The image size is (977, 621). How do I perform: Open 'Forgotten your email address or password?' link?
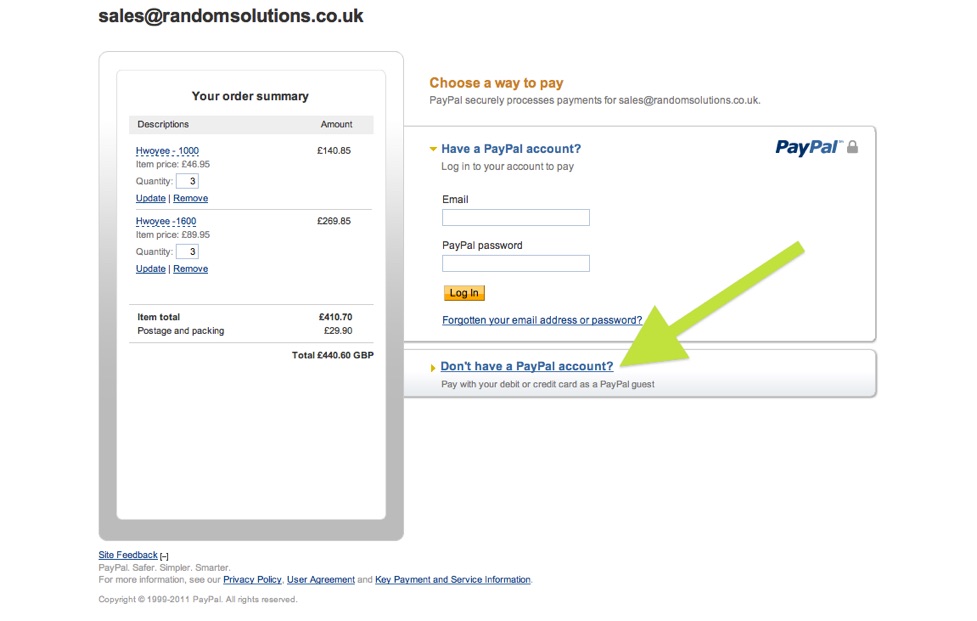(541, 321)
